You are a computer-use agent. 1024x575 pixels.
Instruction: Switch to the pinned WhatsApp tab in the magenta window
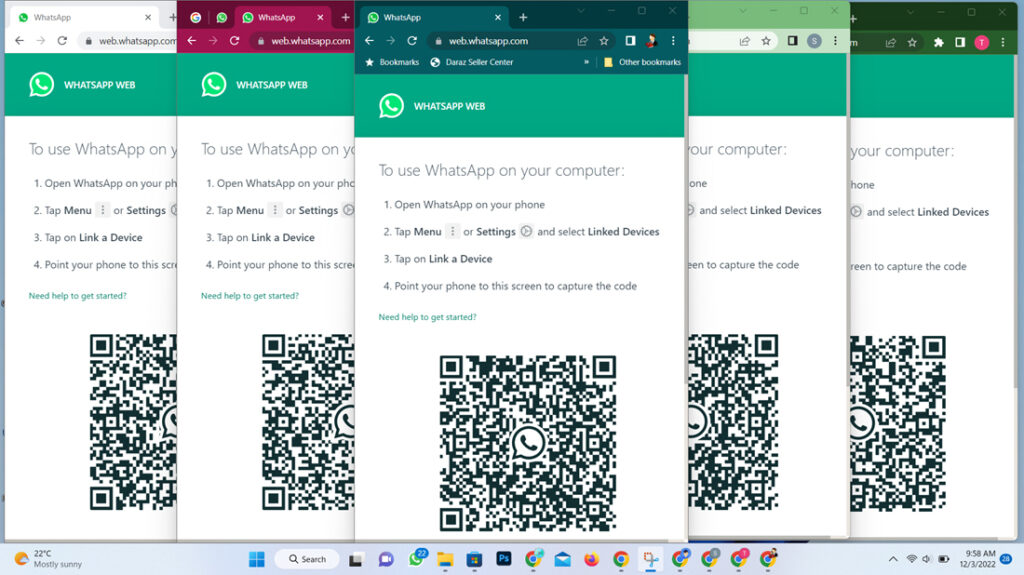[222, 18]
